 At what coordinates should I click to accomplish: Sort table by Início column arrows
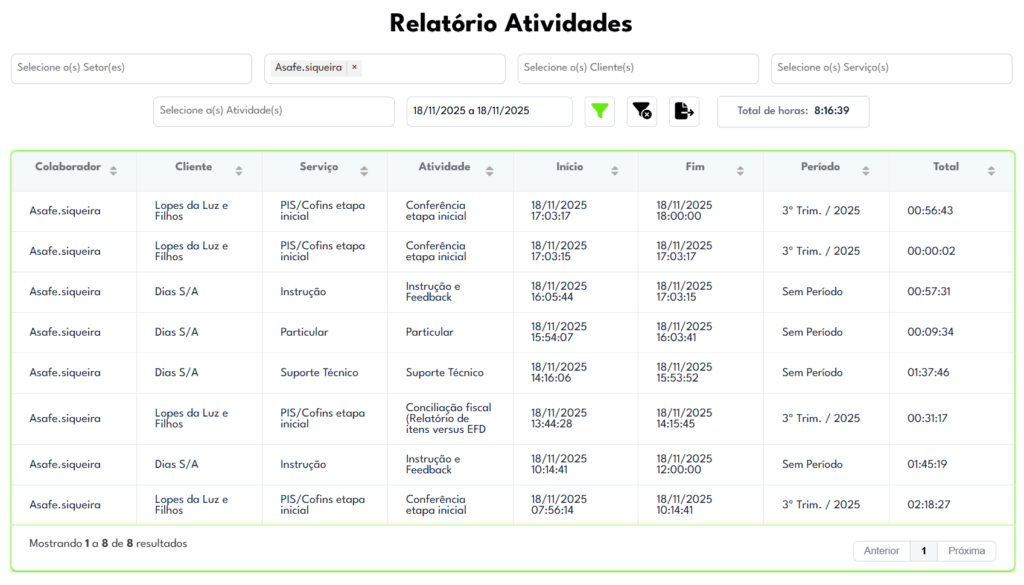[615, 170]
